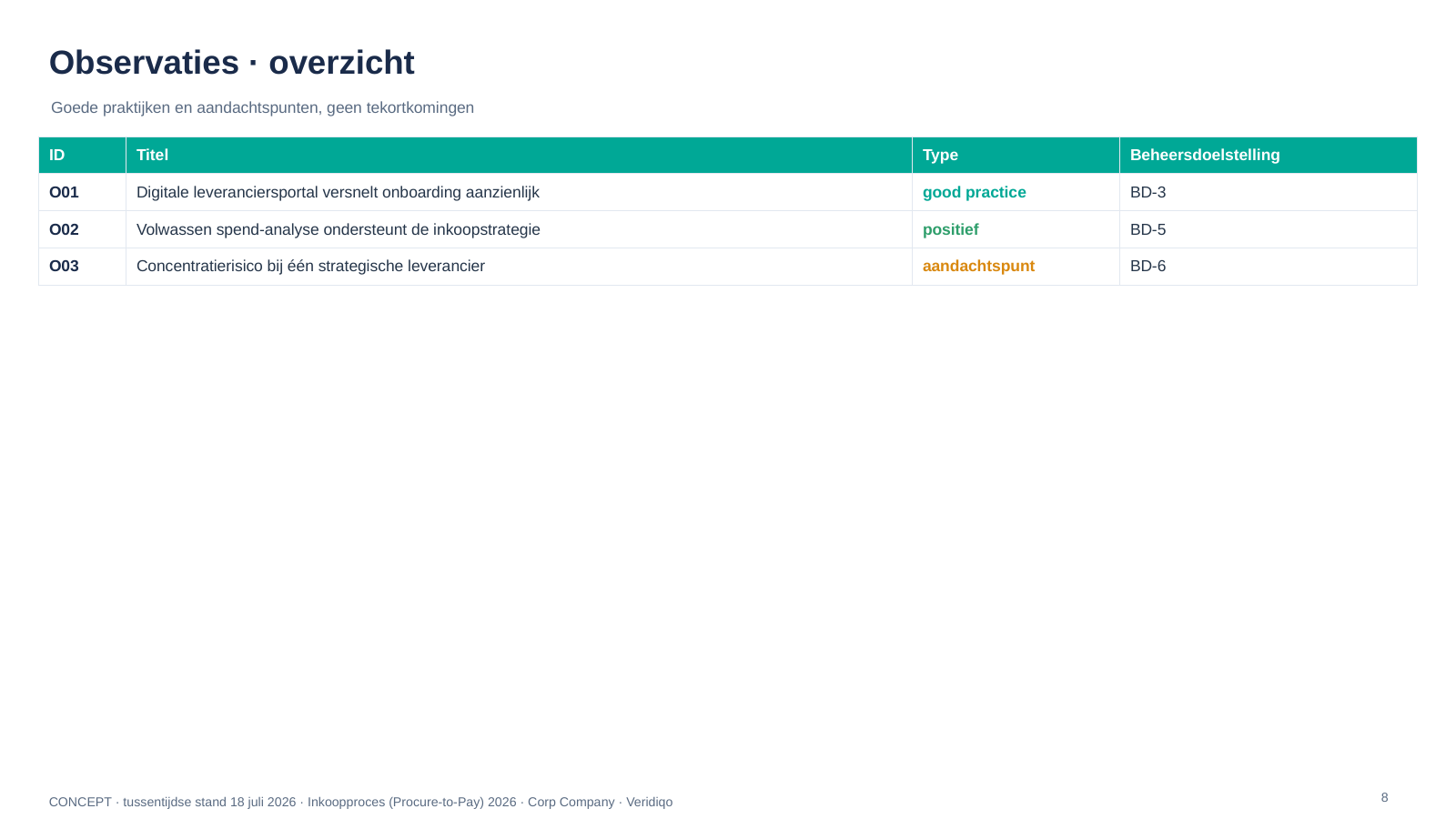Screen dimensions: 1456x819
Task: Select the BD-5 cell
Action: click(1268, 230)
